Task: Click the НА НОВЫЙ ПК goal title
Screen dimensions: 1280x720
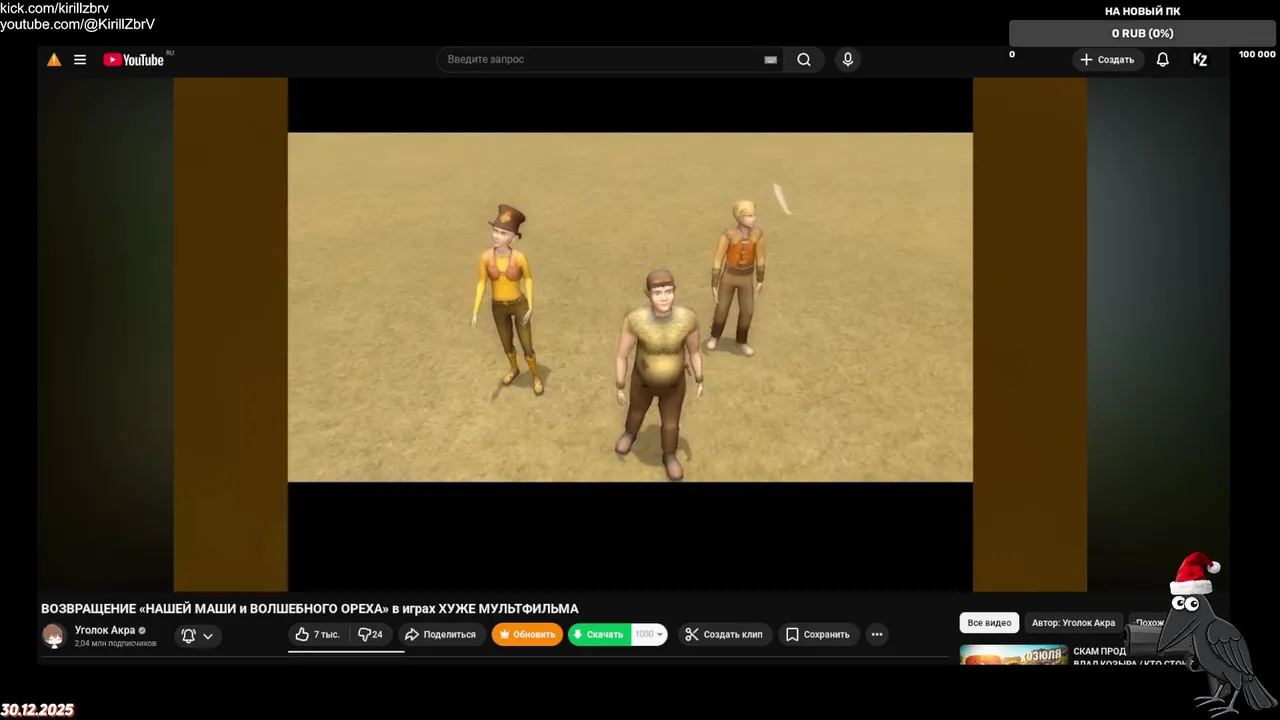Action: coord(1142,11)
